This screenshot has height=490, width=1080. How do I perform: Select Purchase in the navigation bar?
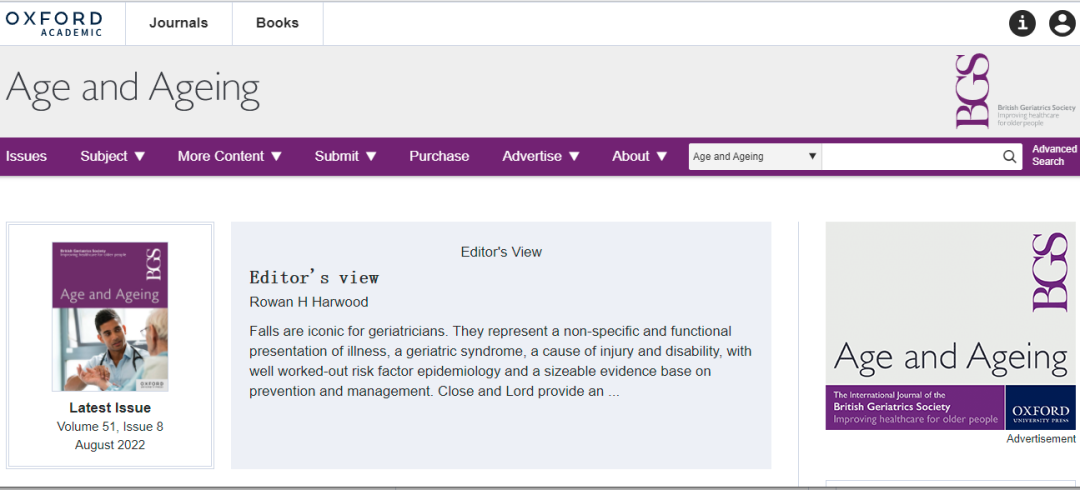pyautogui.click(x=439, y=156)
